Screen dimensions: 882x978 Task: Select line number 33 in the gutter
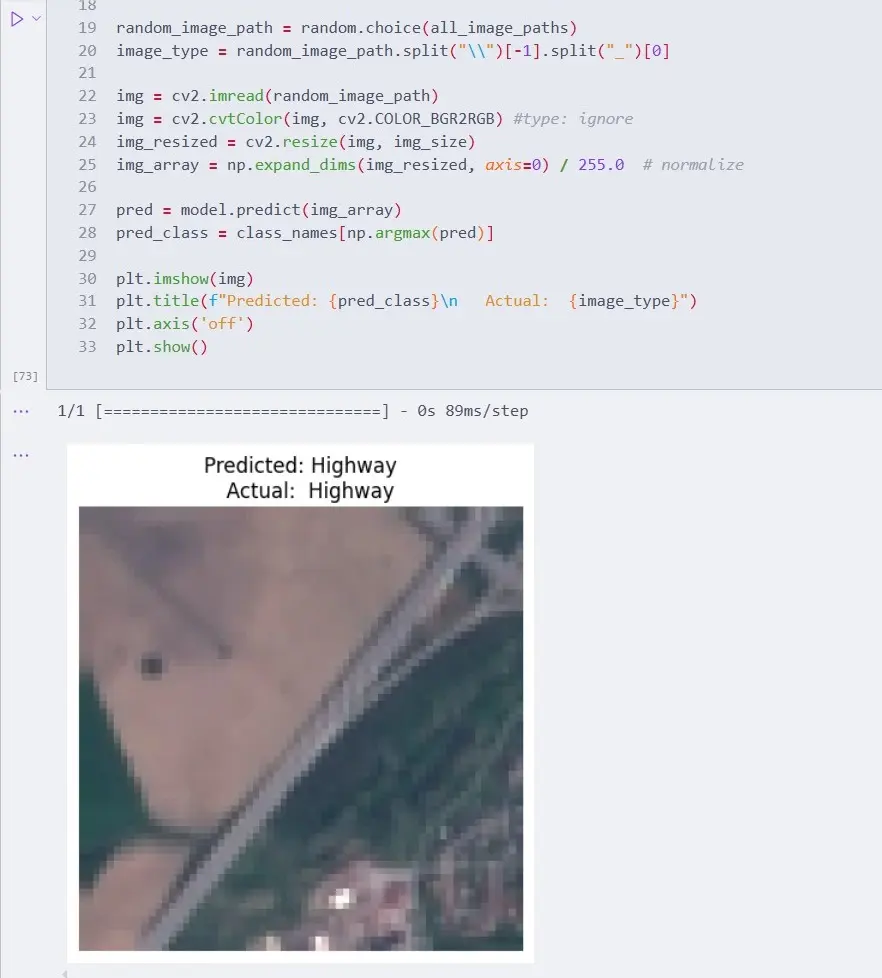87,346
